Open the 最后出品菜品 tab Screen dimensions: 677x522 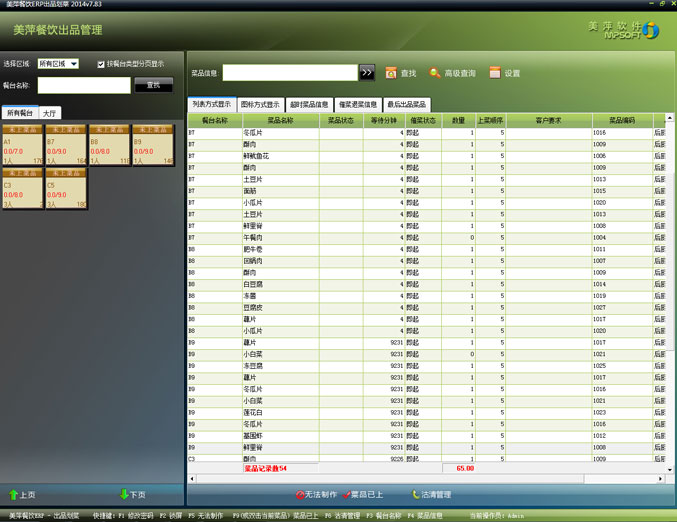[x=407, y=104]
